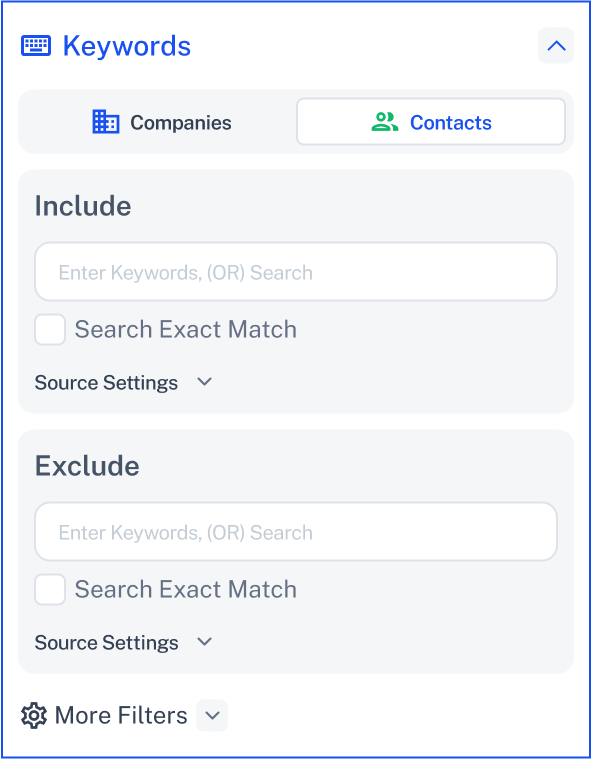
Task: Expand Source Settings in the Exclude section
Action: 123,643
